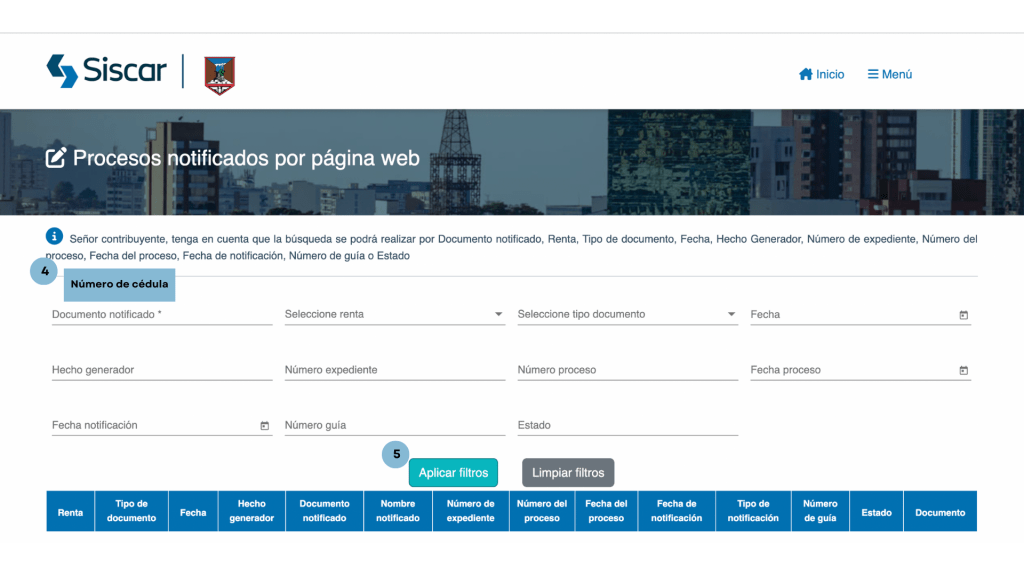The height and width of the screenshot is (576, 1024).
Task: Click step 4 numbered circle marker
Action: tap(42, 271)
